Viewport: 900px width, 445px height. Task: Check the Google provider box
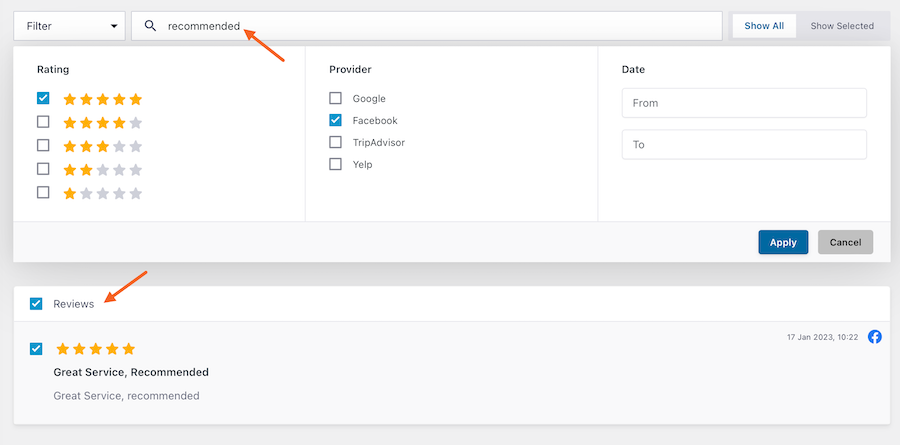tap(336, 99)
